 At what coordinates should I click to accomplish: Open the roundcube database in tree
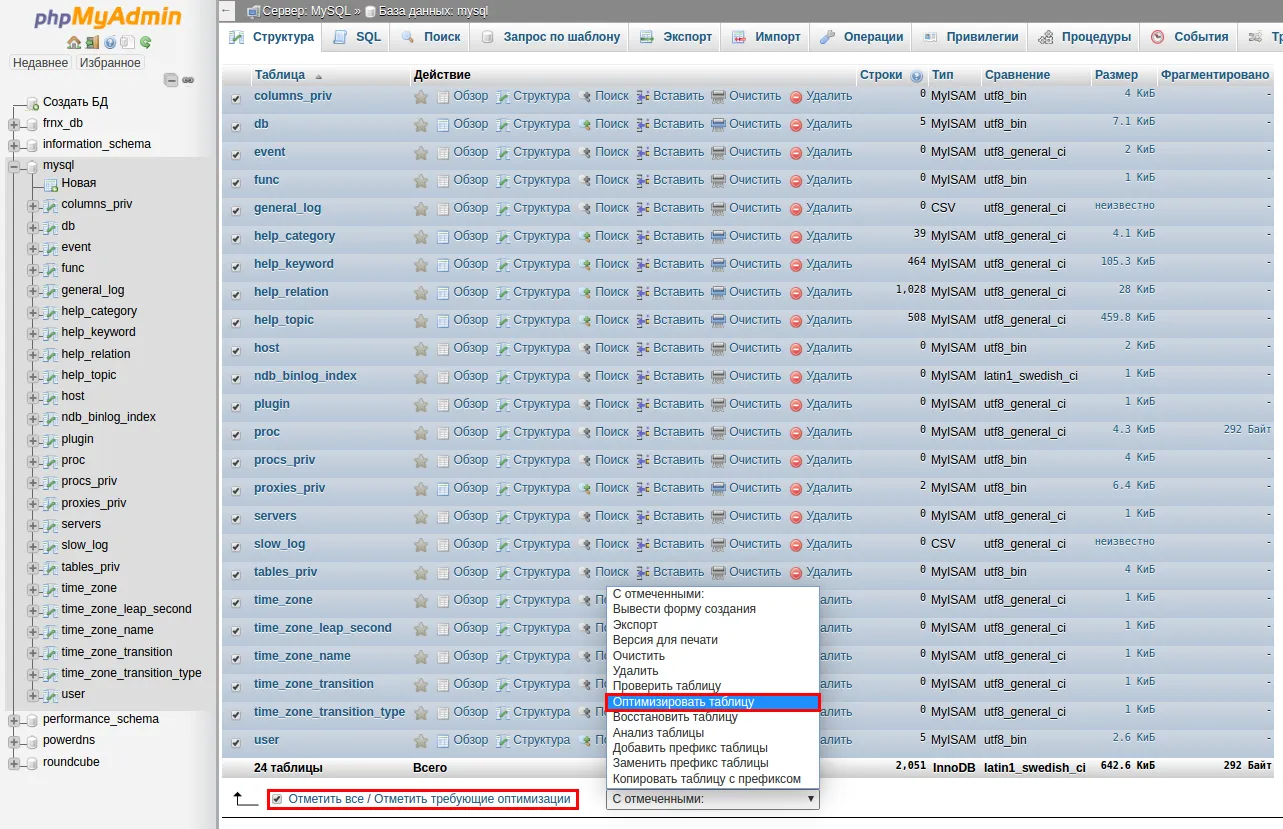pyautogui.click(x=71, y=762)
